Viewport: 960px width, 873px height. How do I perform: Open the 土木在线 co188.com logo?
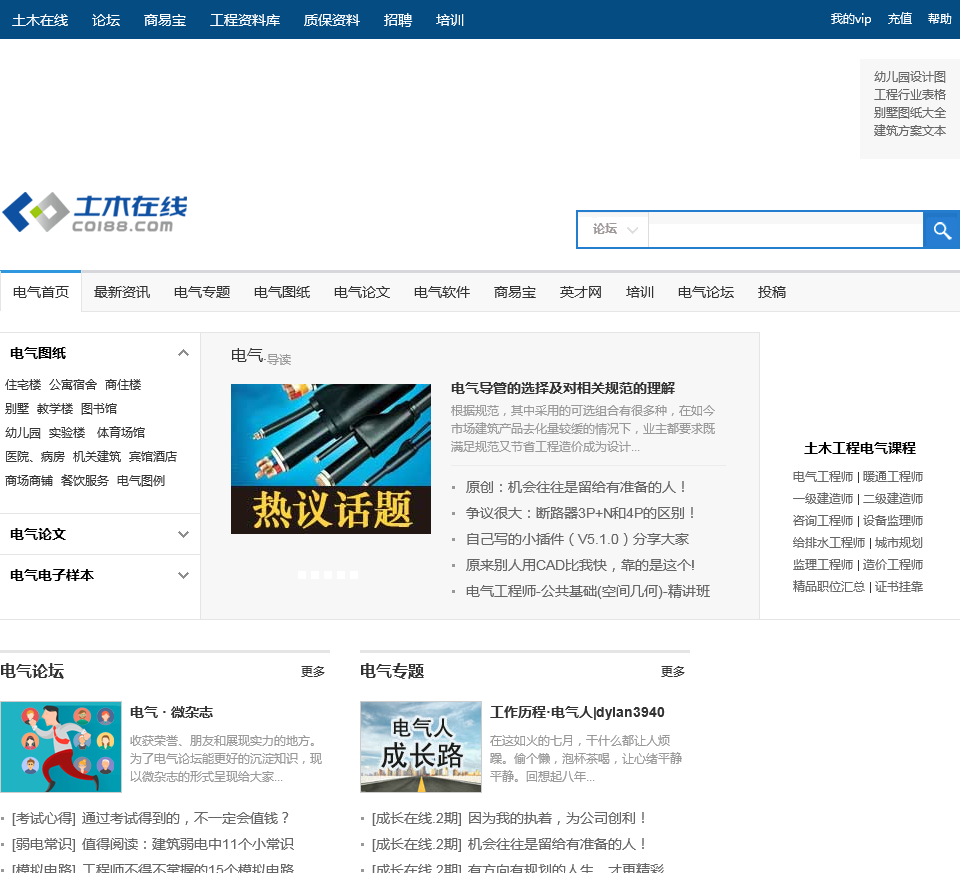(95, 212)
